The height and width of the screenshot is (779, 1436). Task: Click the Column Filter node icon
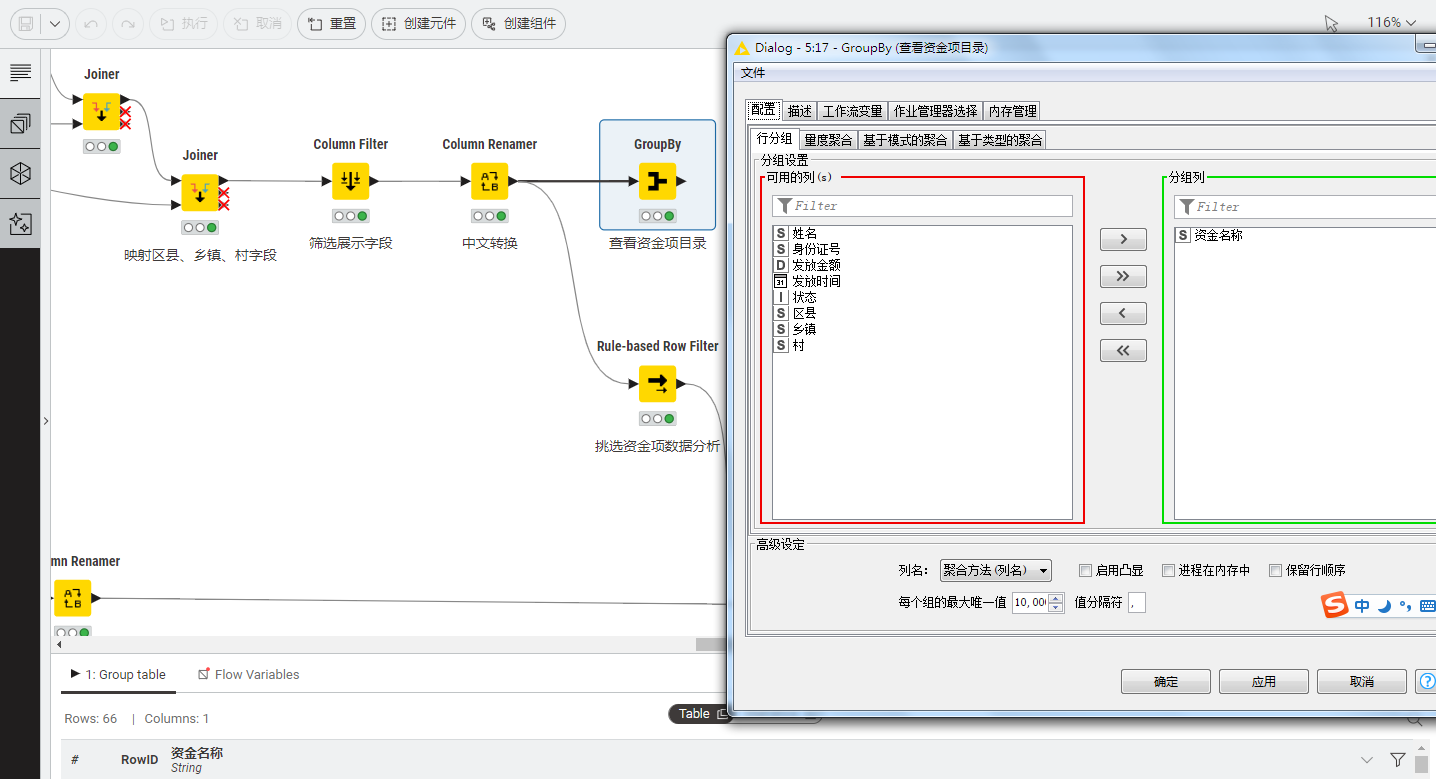[x=350, y=181]
